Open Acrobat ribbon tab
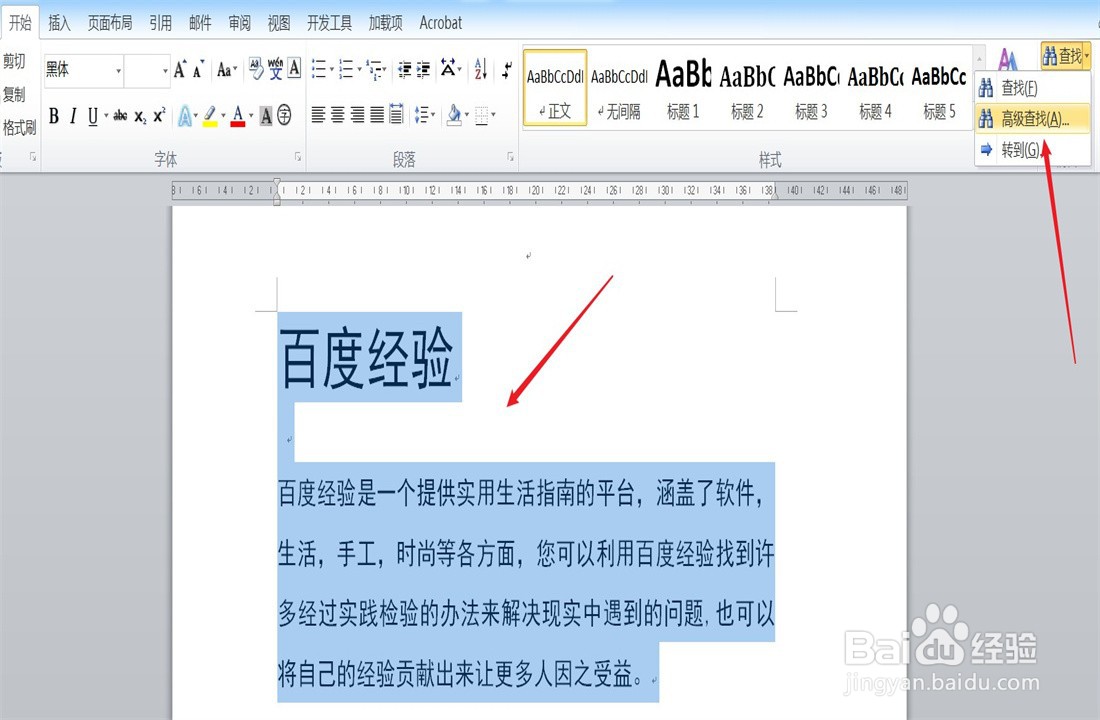 coord(441,23)
